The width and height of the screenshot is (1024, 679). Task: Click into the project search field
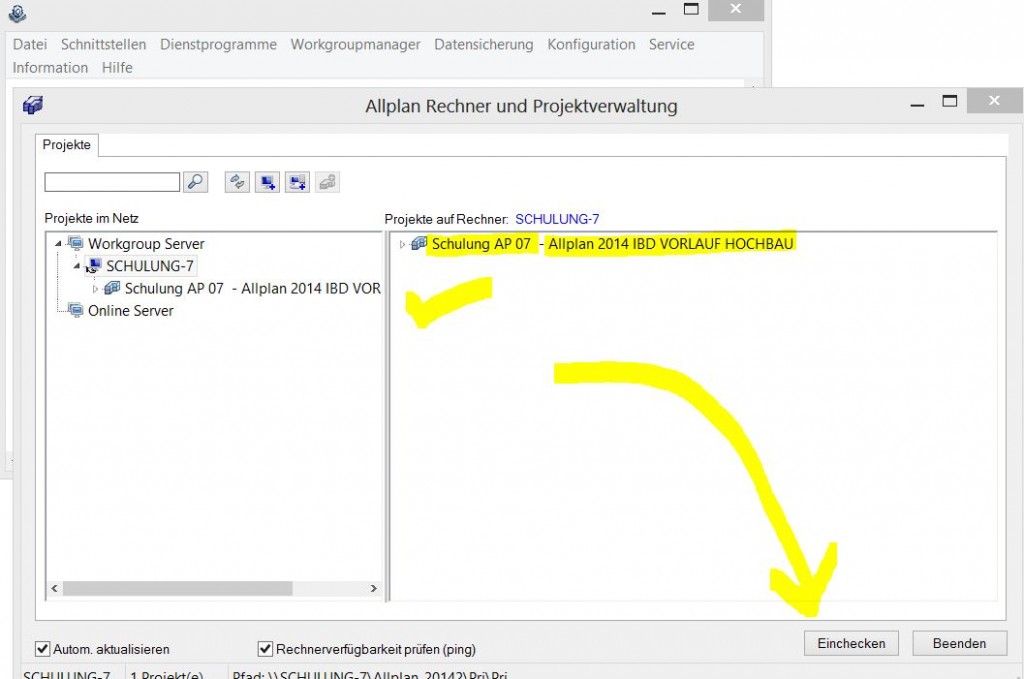point(112,182)
